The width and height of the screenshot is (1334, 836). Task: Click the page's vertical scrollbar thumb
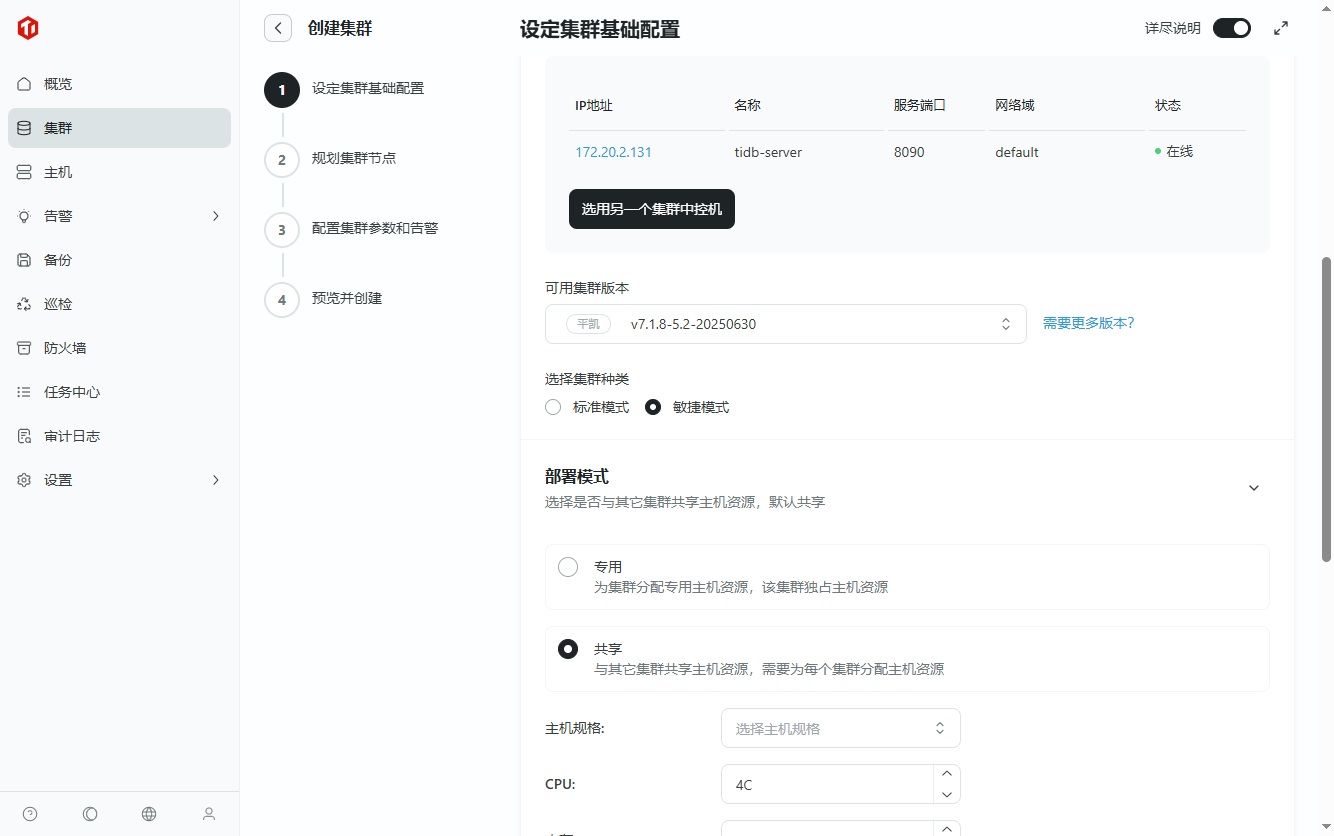1327,410
